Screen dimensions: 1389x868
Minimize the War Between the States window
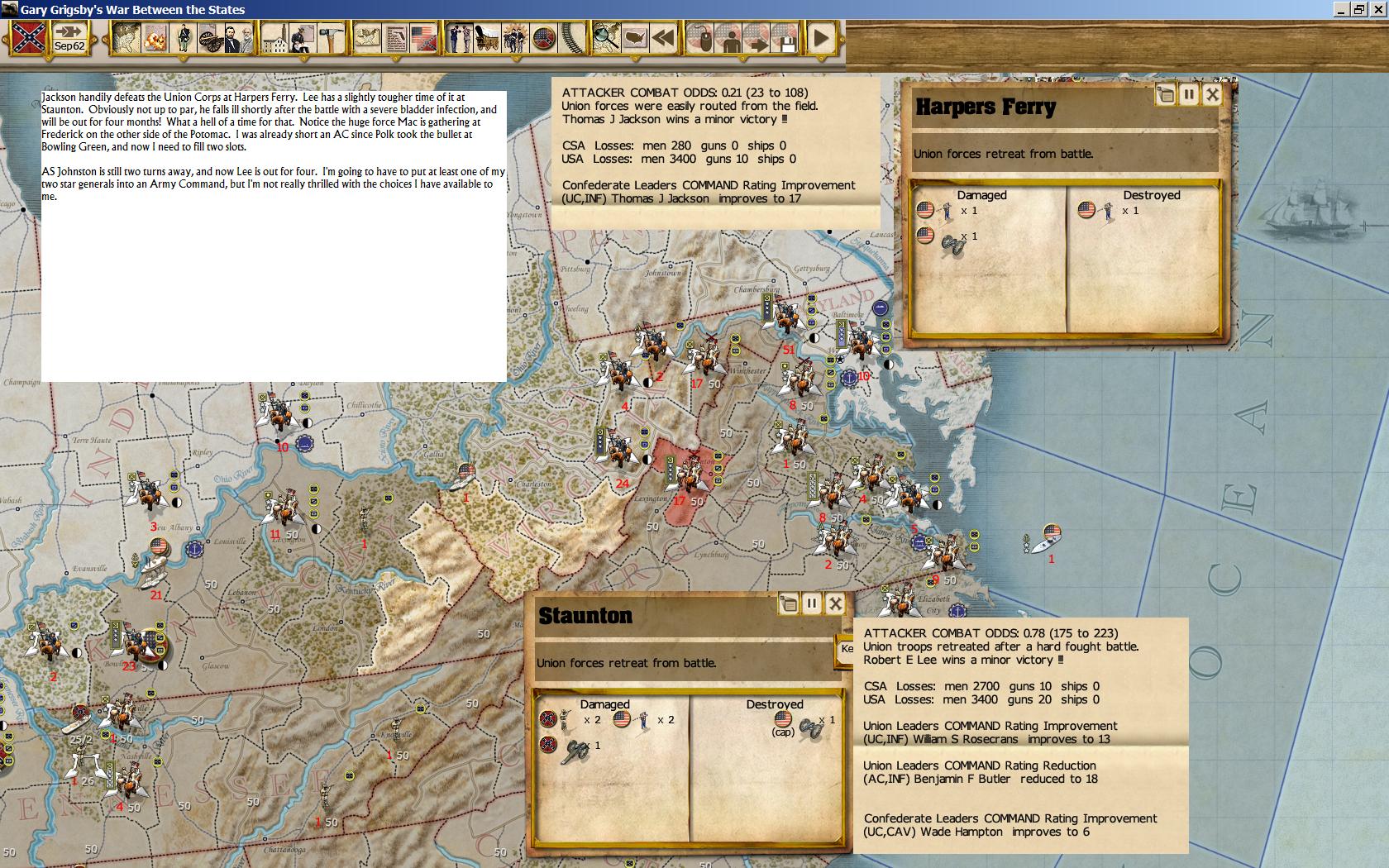pyautogui.click(x=1342, y=9)
